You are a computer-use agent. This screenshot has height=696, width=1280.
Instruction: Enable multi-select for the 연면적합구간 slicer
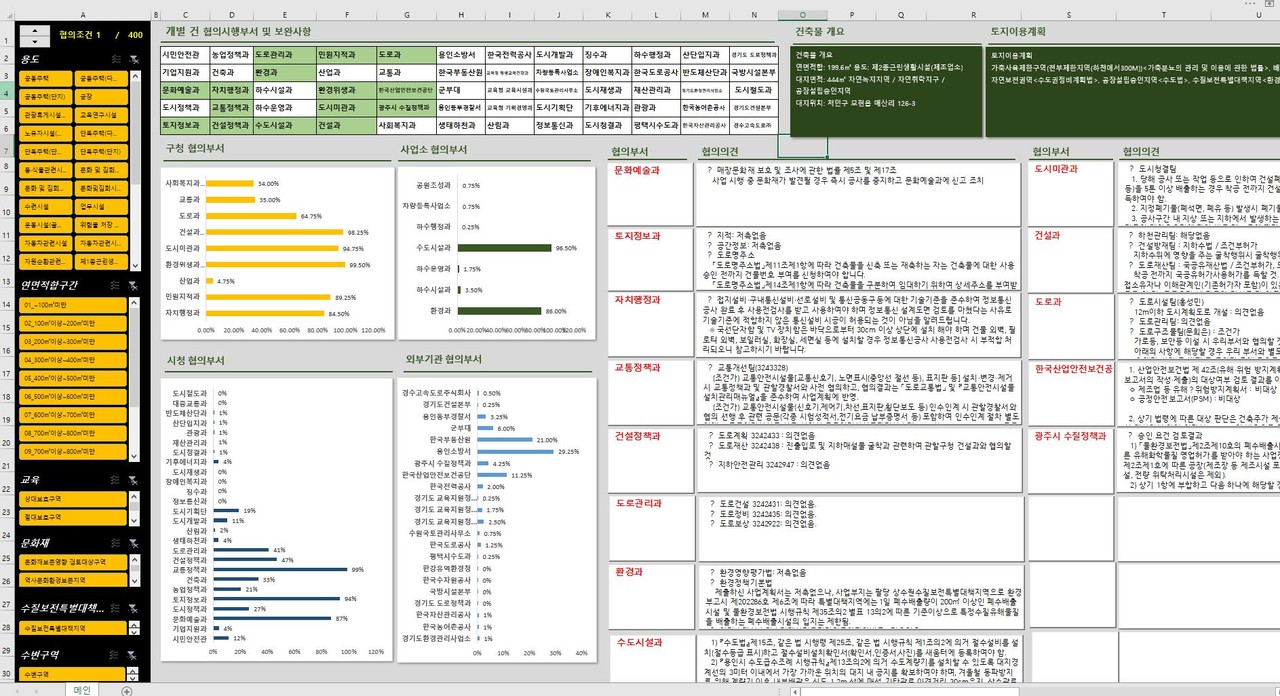point(115,284)
